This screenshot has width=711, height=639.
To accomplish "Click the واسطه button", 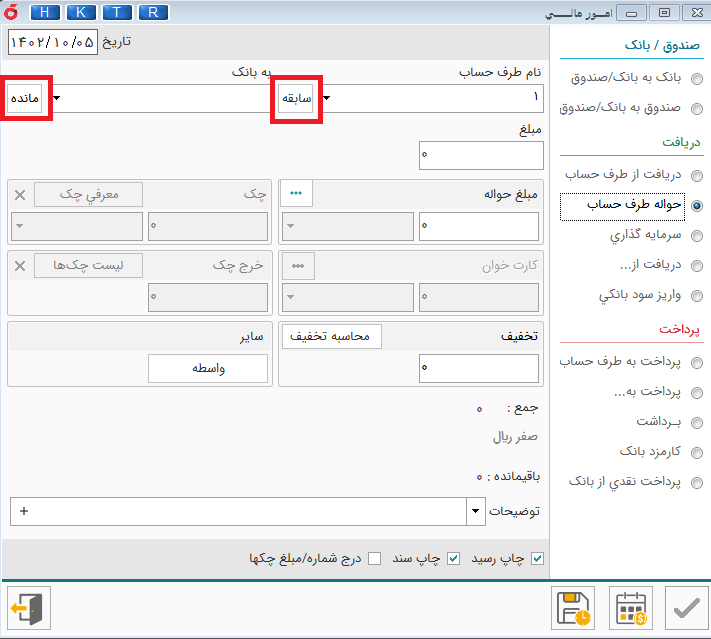I will click(x=208, y=369).
